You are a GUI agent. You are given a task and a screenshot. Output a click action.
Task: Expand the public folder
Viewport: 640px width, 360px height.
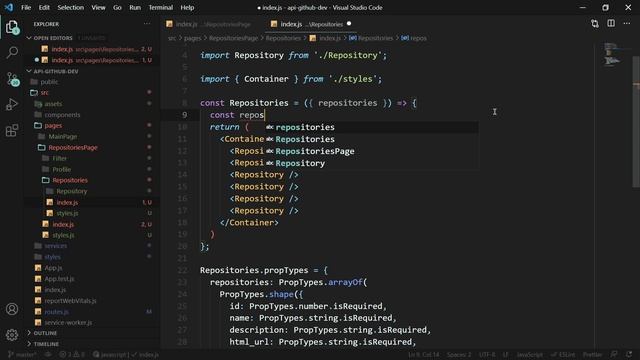point(49,82)
